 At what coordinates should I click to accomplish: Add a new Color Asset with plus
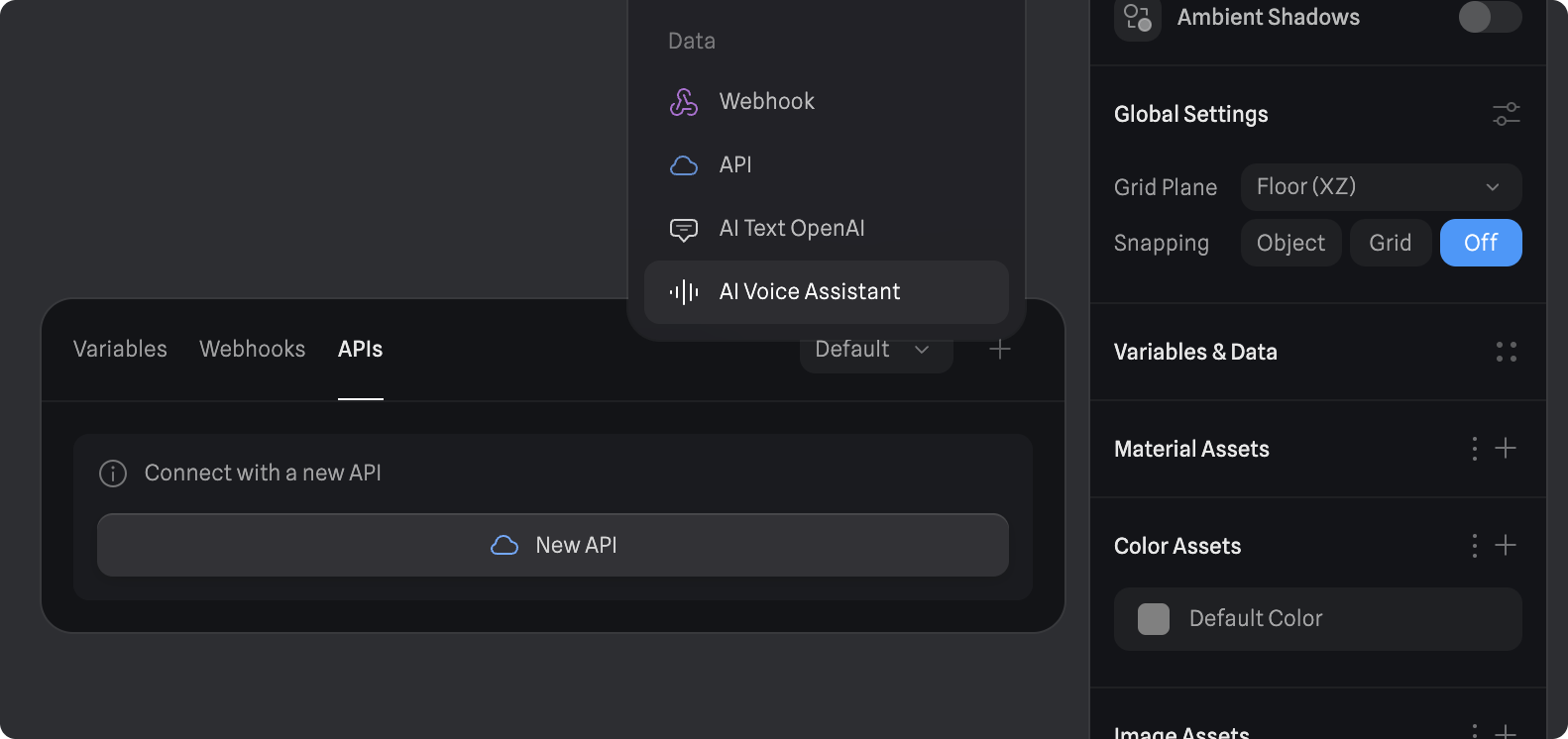(x=1506, y=546)
